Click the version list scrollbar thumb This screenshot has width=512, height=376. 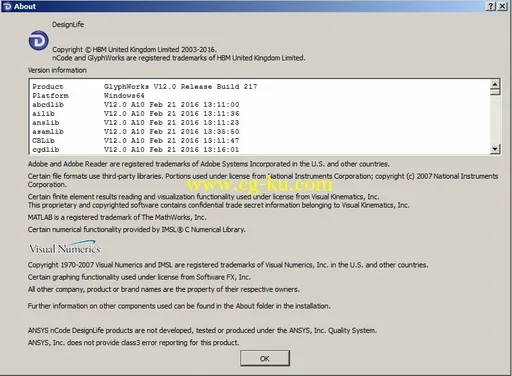[x=495, y=92]
